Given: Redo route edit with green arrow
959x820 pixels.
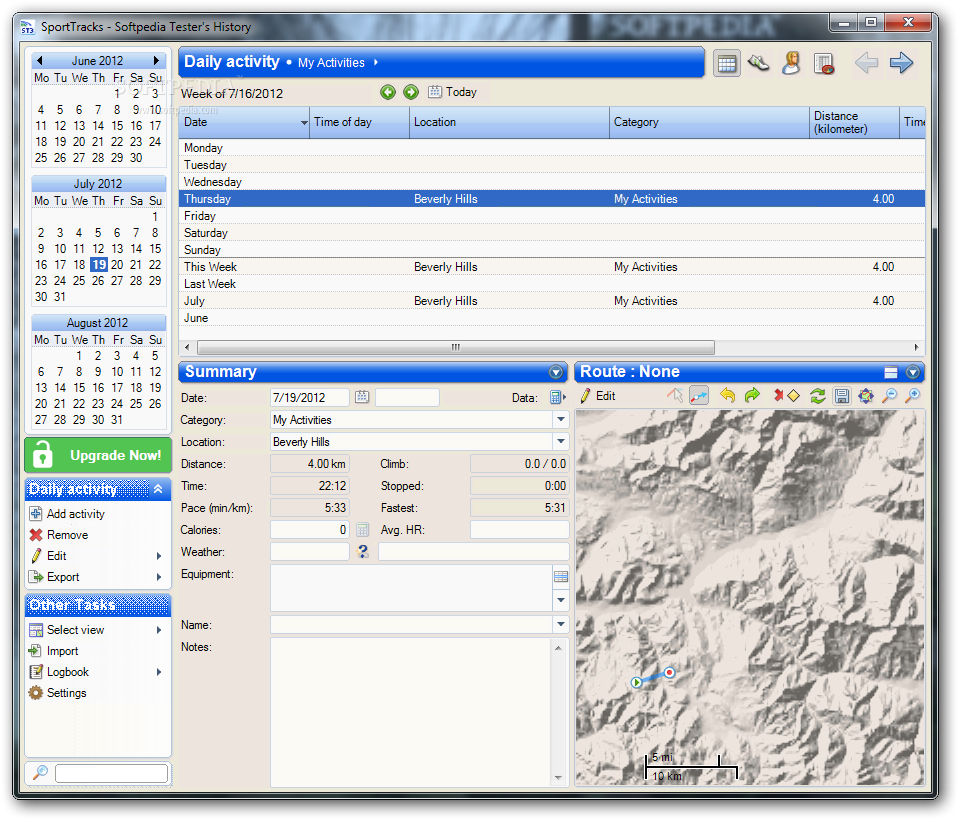Looking at the screenshot, I should click(x=752, y=396).
